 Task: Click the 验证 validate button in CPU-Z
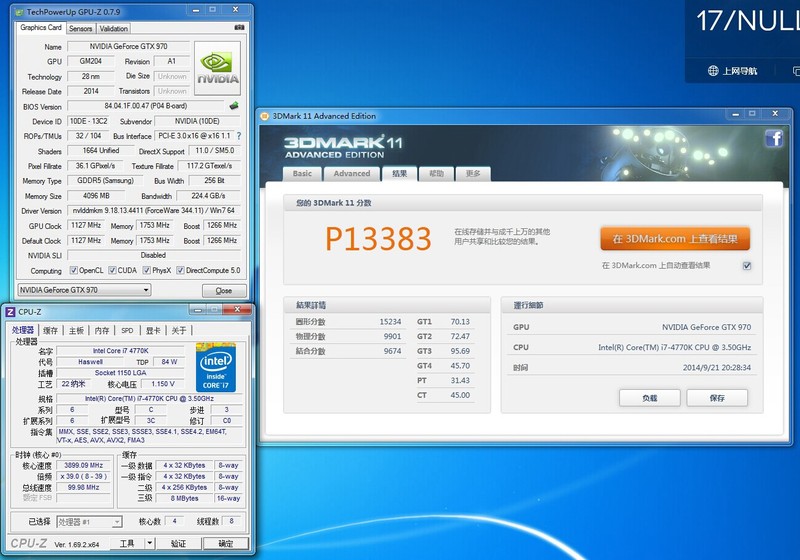pos(178,543)
